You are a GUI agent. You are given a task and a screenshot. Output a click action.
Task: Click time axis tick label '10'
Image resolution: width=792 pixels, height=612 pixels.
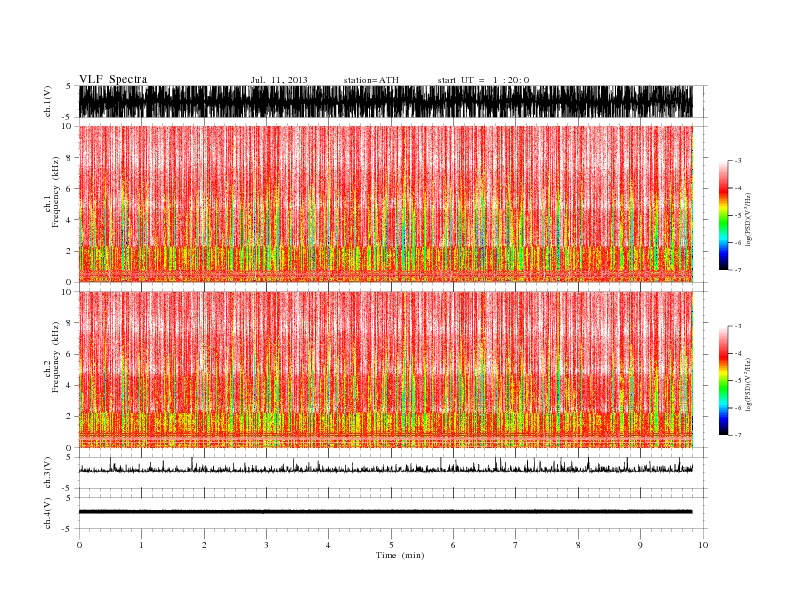coord(703,545)
